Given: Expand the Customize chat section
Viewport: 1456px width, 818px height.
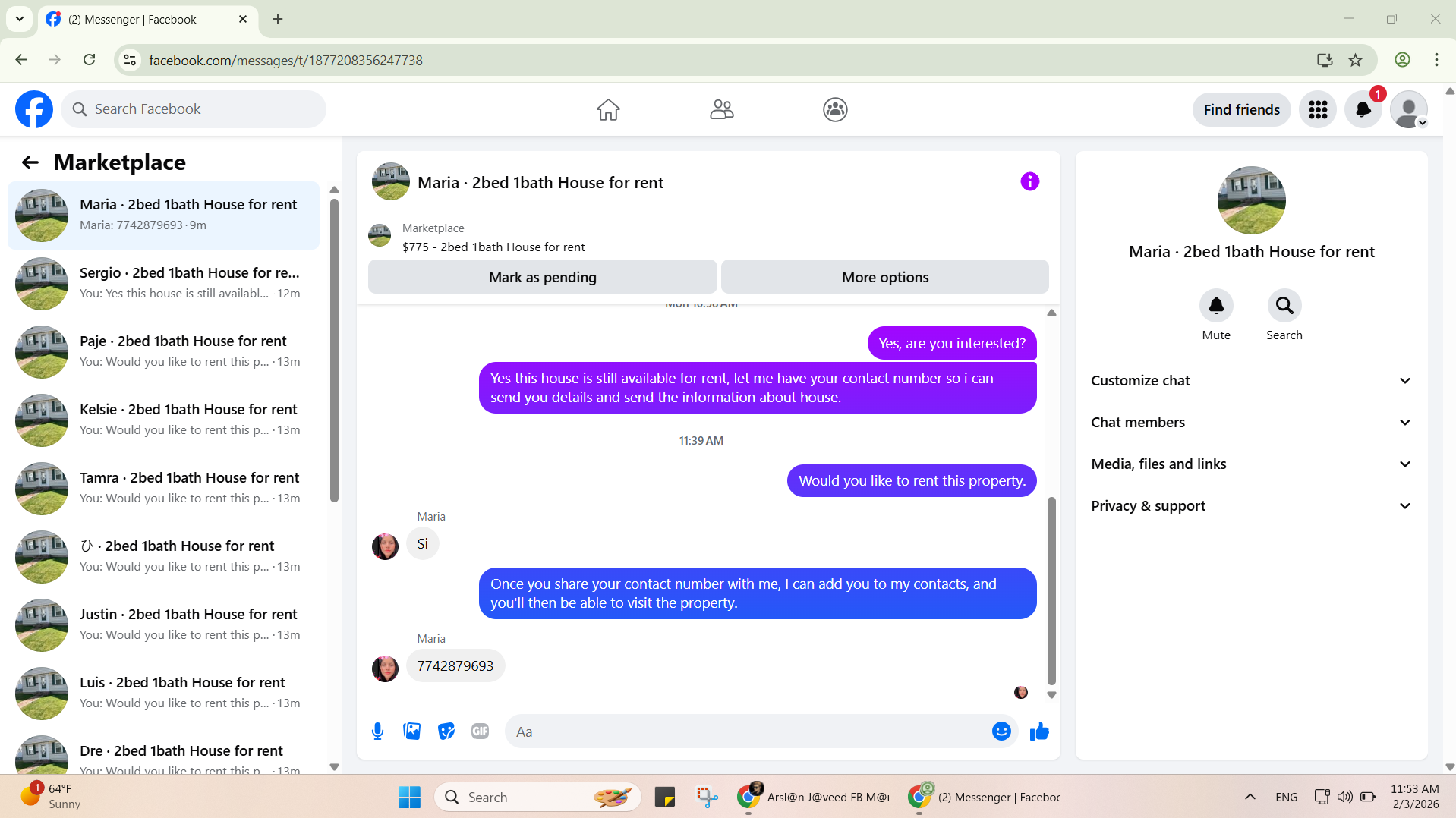Looking at the screenshot, I should coord(1251,381).
